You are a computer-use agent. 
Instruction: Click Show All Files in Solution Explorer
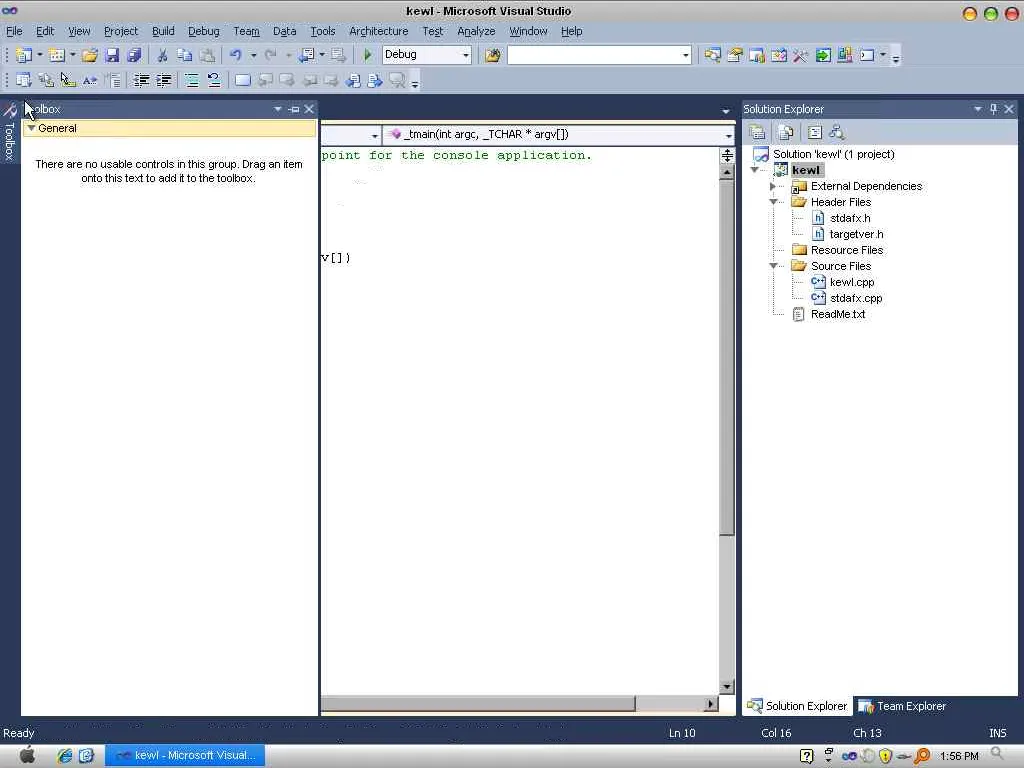pyautogui.click(x=786, y=133)
